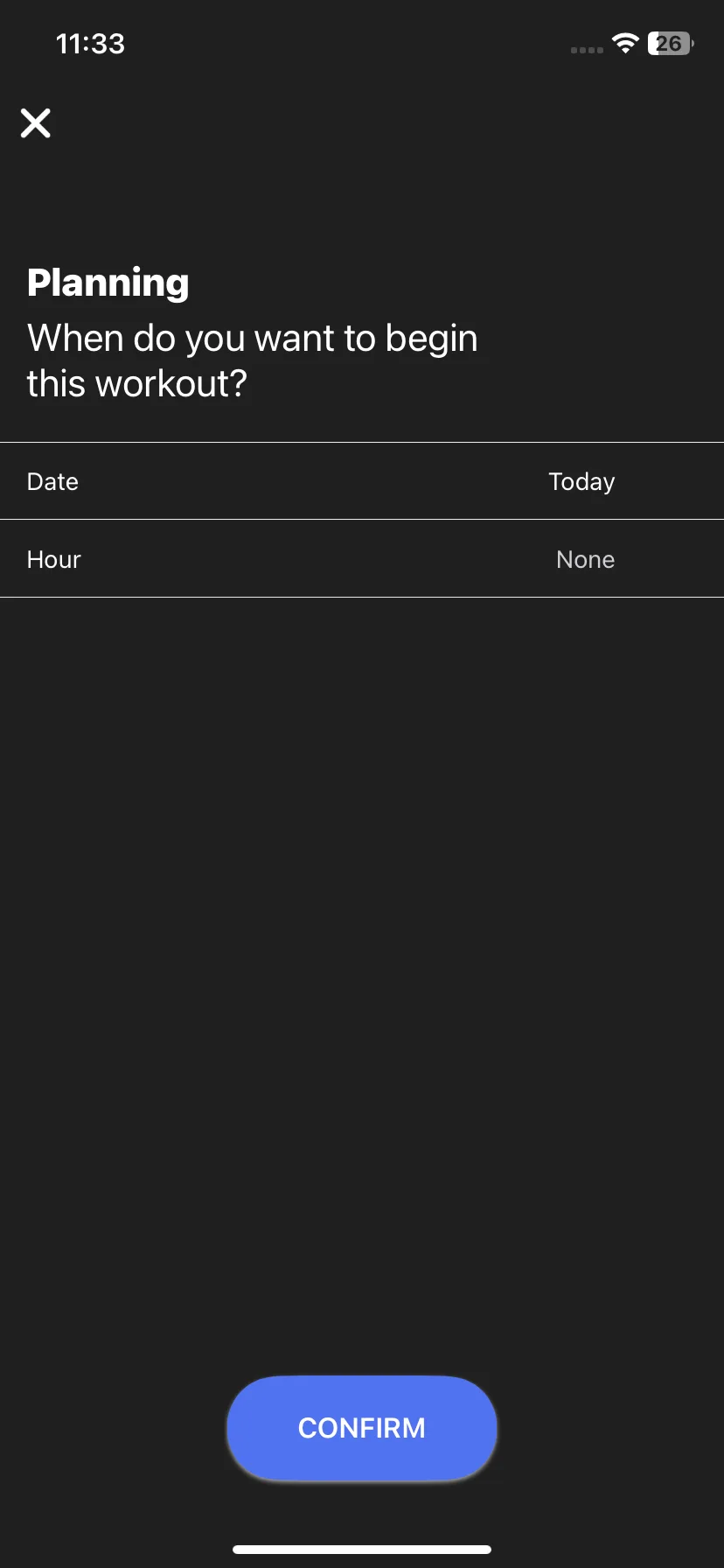Click the CONFIRM text on the blue button

coord(362,1428)
